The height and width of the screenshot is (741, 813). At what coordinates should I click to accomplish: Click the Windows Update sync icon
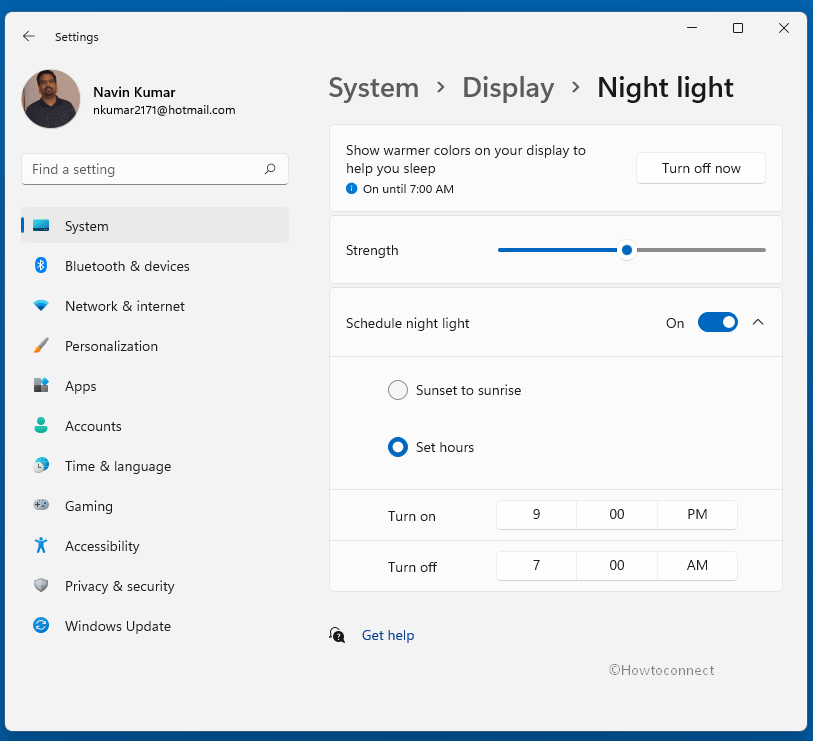tap(41, 625)
